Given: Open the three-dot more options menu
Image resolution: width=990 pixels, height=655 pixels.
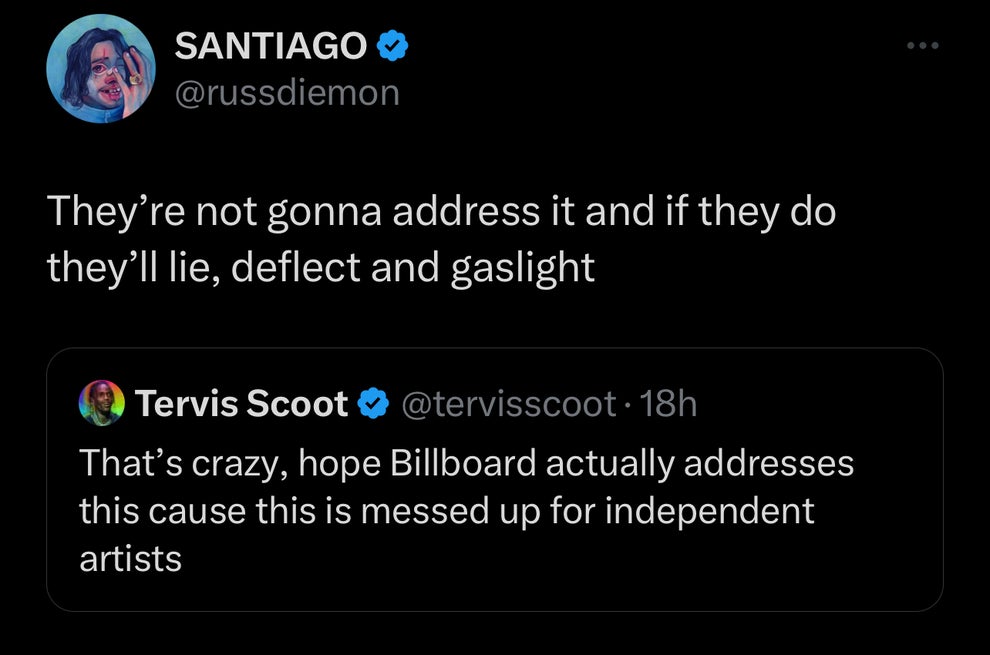Looking at the screenshot, I should point(925,47).
